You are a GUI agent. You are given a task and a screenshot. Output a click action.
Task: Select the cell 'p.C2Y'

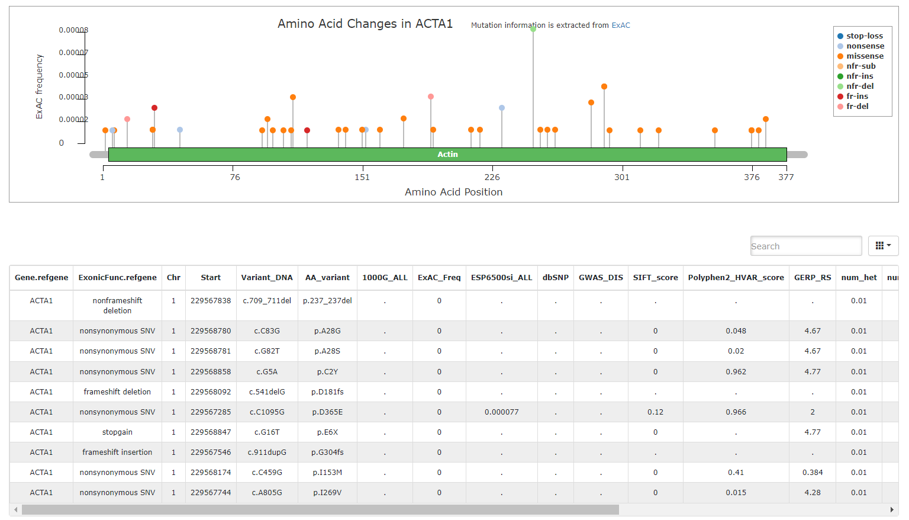(x=327, y=372)
